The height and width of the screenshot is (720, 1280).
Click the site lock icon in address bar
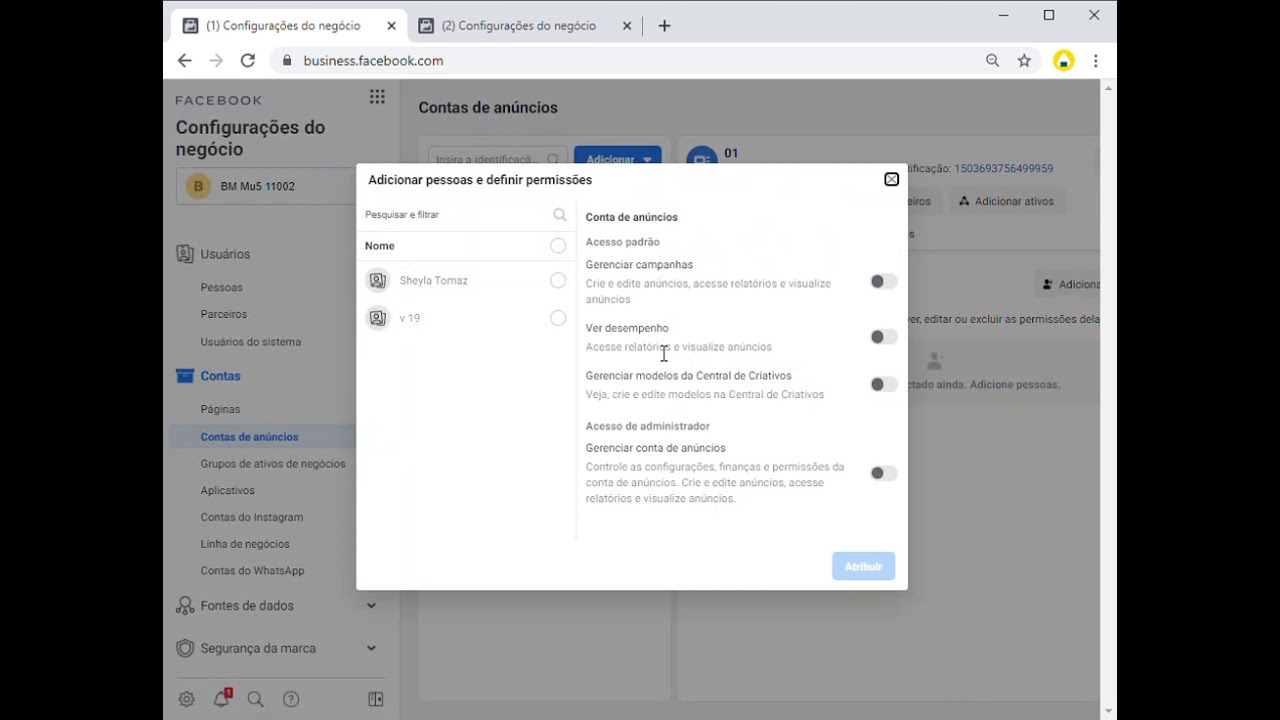click(x=287, y=61)
